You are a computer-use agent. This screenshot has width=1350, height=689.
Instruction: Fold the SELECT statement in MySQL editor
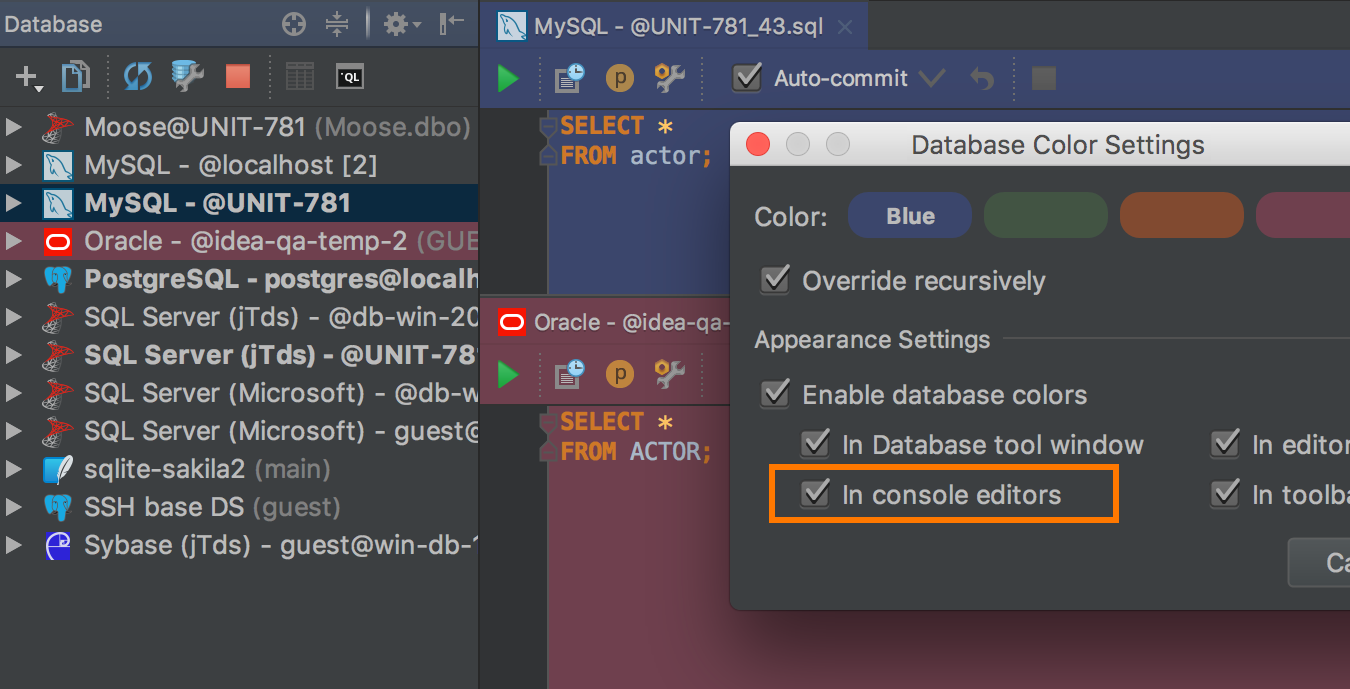(548, 127)
